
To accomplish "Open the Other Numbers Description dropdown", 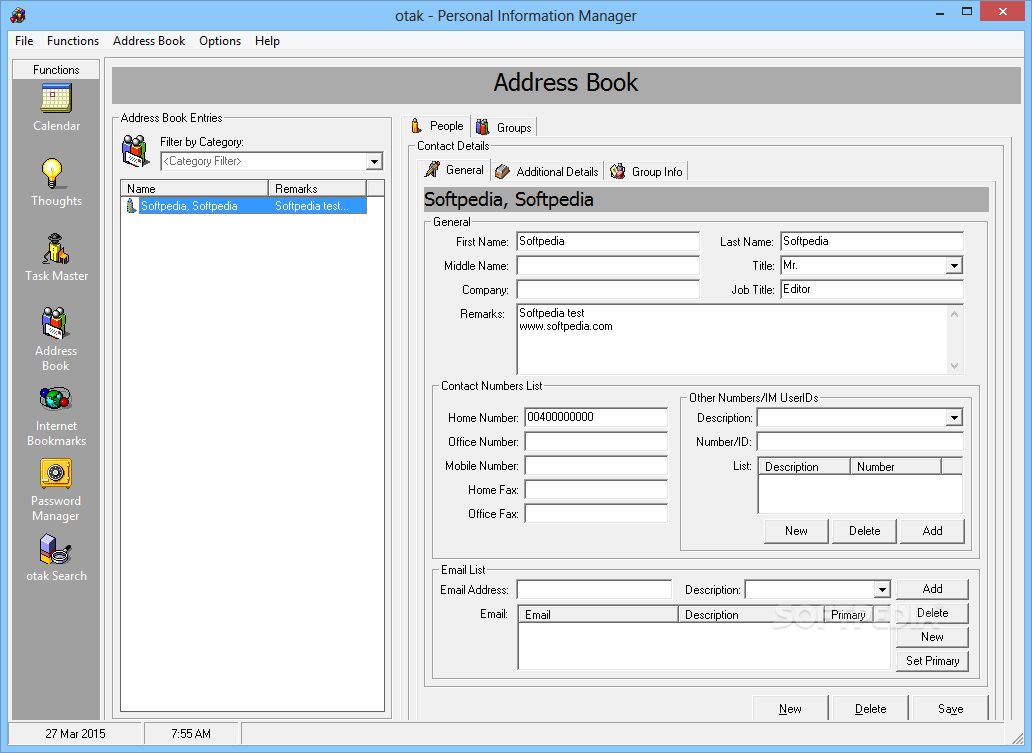I will 954,417.
